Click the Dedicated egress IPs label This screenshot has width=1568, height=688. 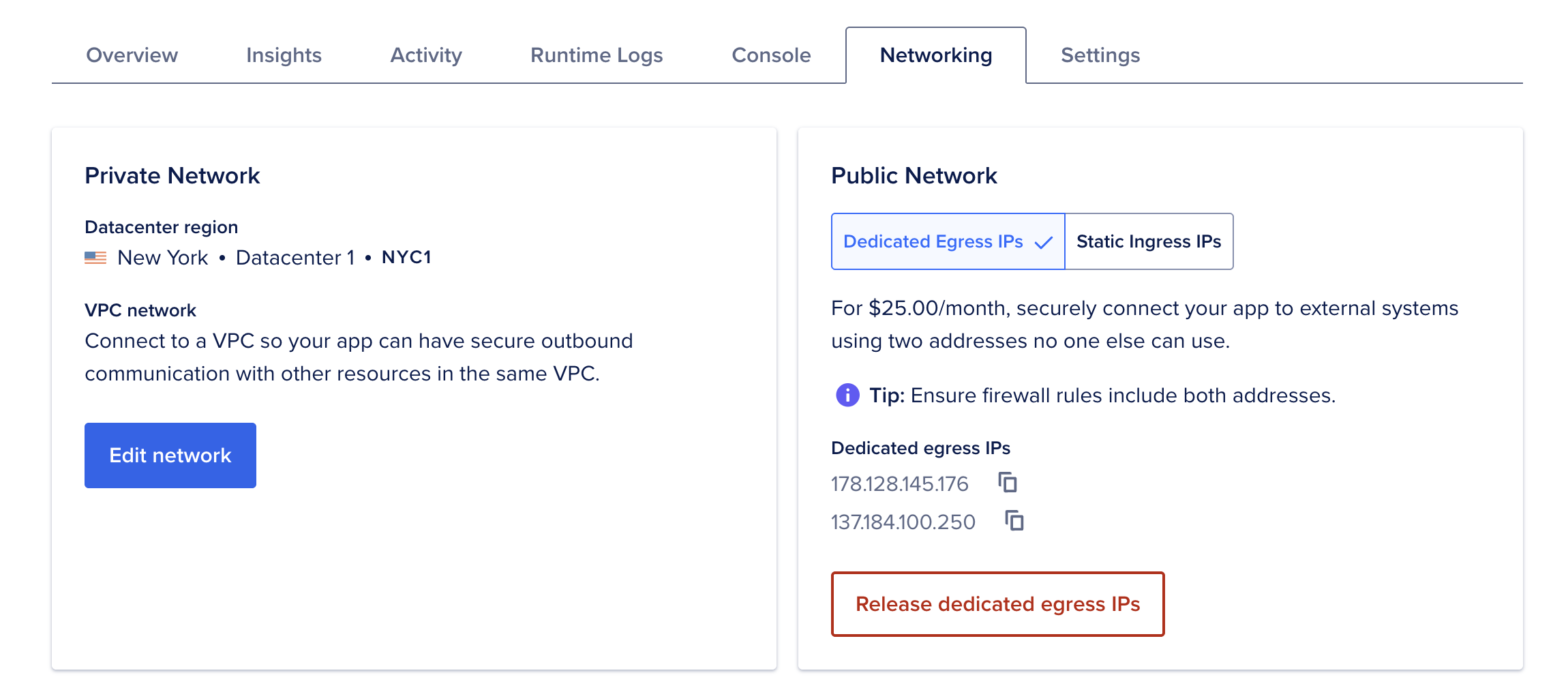(x=920, y=448)
